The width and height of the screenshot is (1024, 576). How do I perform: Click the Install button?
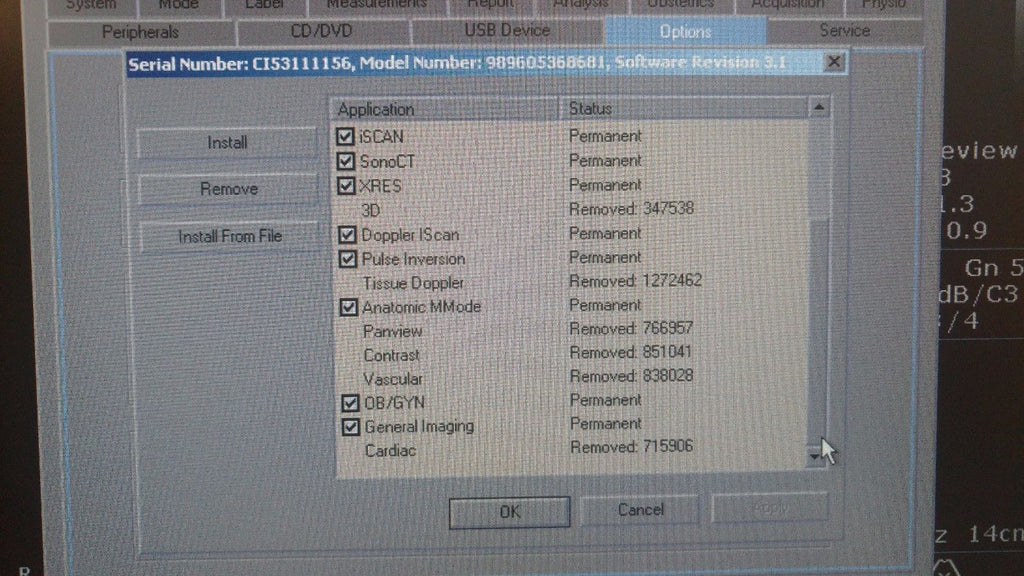pyautogui.click(x=227, y=143)
